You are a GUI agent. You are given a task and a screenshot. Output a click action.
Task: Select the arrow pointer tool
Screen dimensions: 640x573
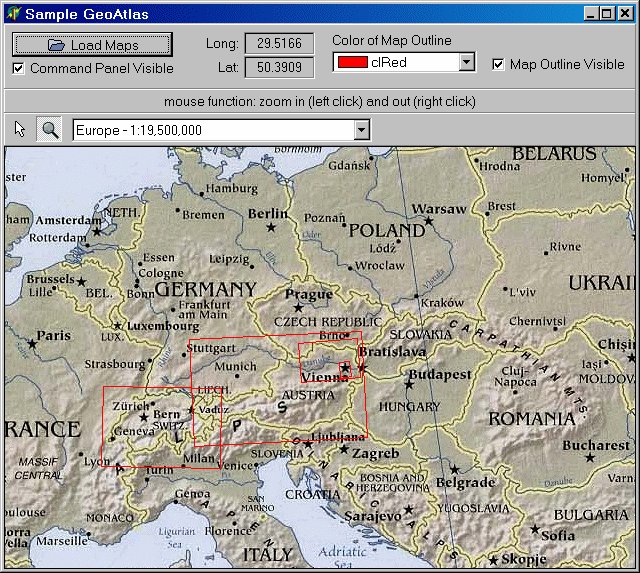(x=22, y=129)
